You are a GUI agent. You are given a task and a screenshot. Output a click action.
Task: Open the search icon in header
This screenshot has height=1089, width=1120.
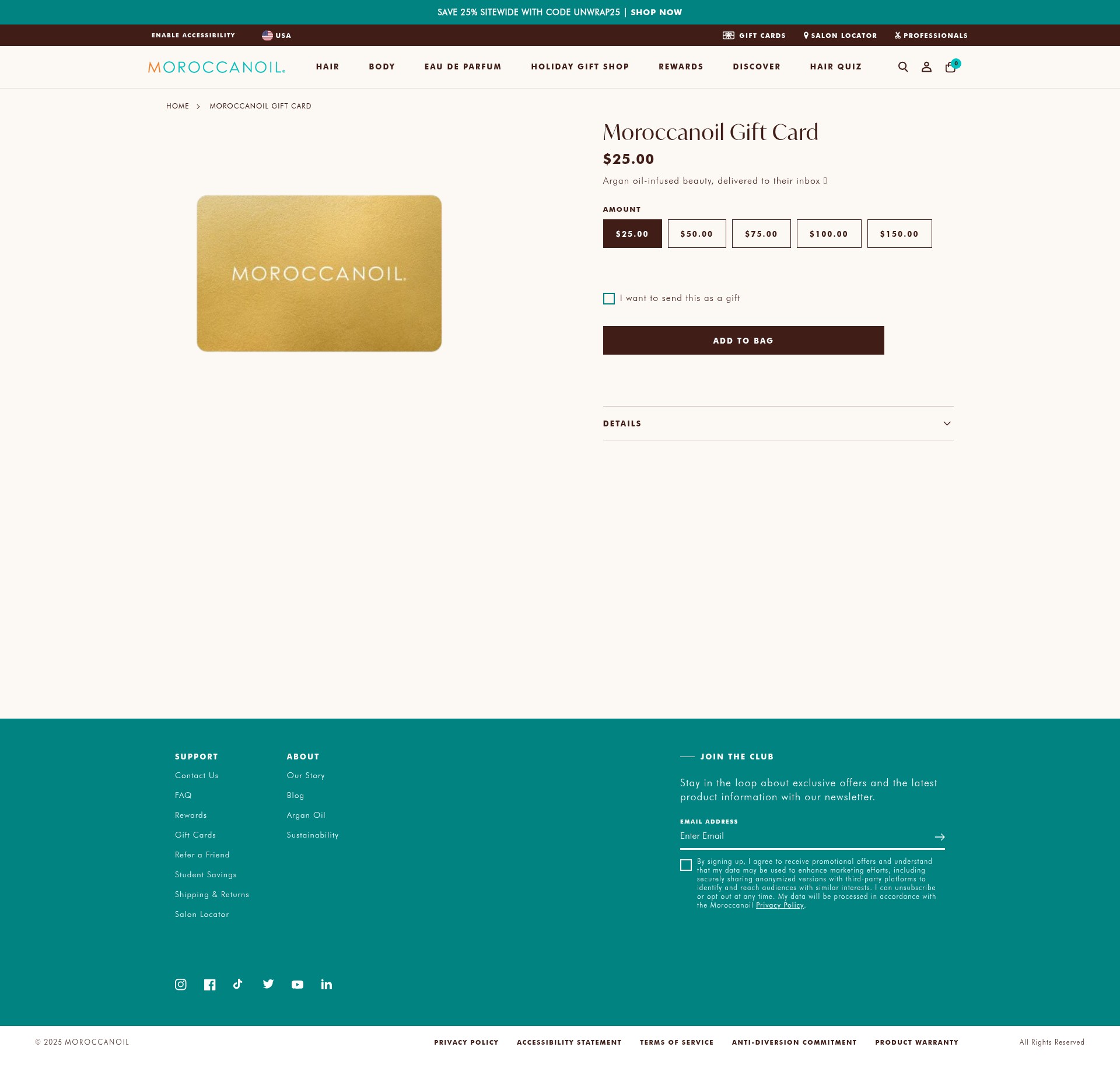point(903,67)
